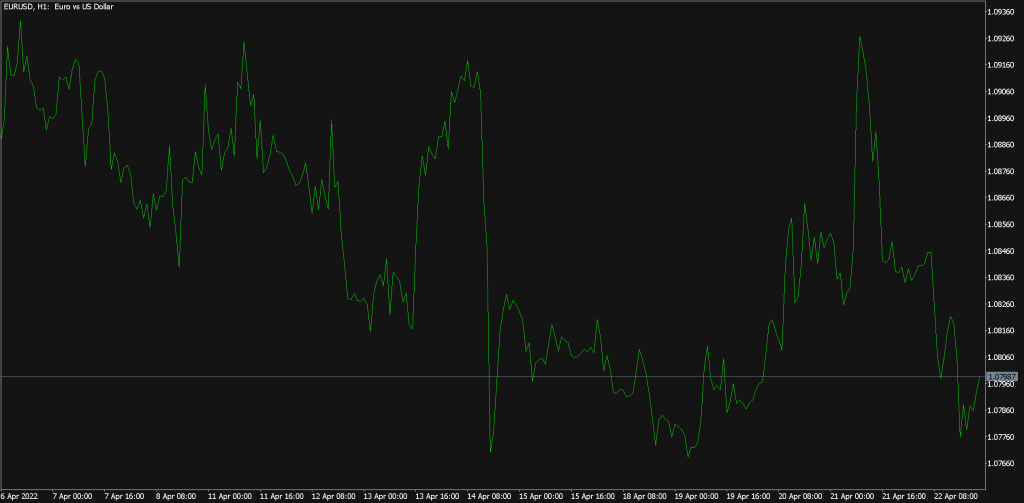Click the 6 Apr 2022 date label
This screenshot has width=1024, height=503.
click(x=20, y=496)
